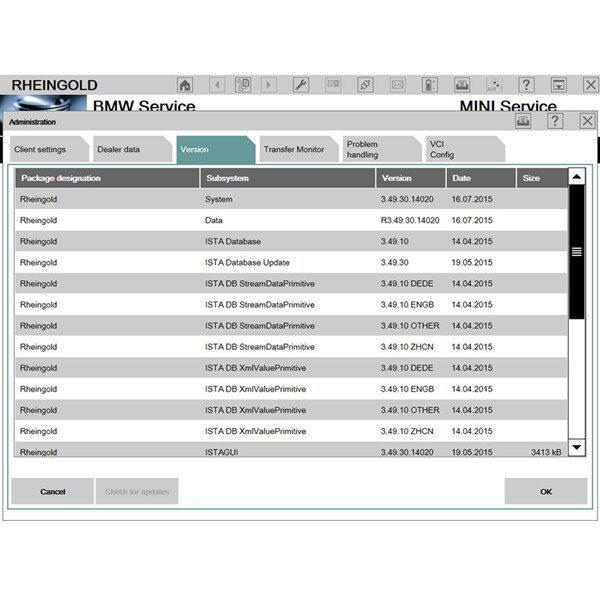The height and width of the screenshot is (600, 600).
Task: Click the scrollbar up arrow
Action: 577,177
